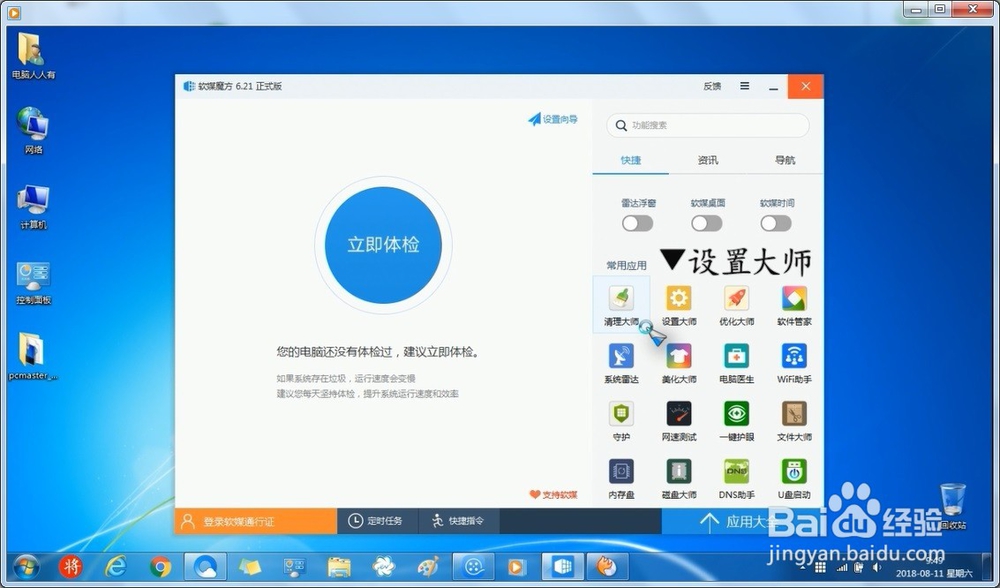Image resolution: width=1000 pixels, height=588 pixels.
Task: Open 反馈 feedback link
Action: pos(712,86)
